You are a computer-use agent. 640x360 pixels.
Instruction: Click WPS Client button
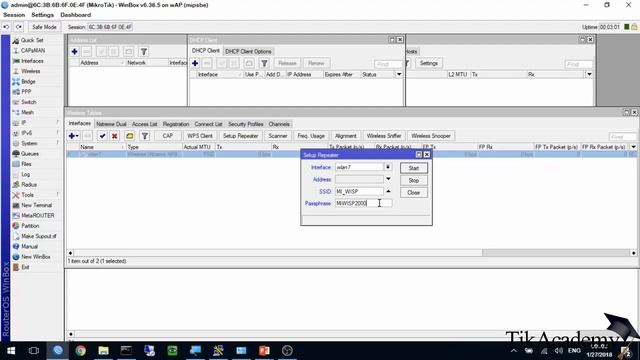coord(200,136)
